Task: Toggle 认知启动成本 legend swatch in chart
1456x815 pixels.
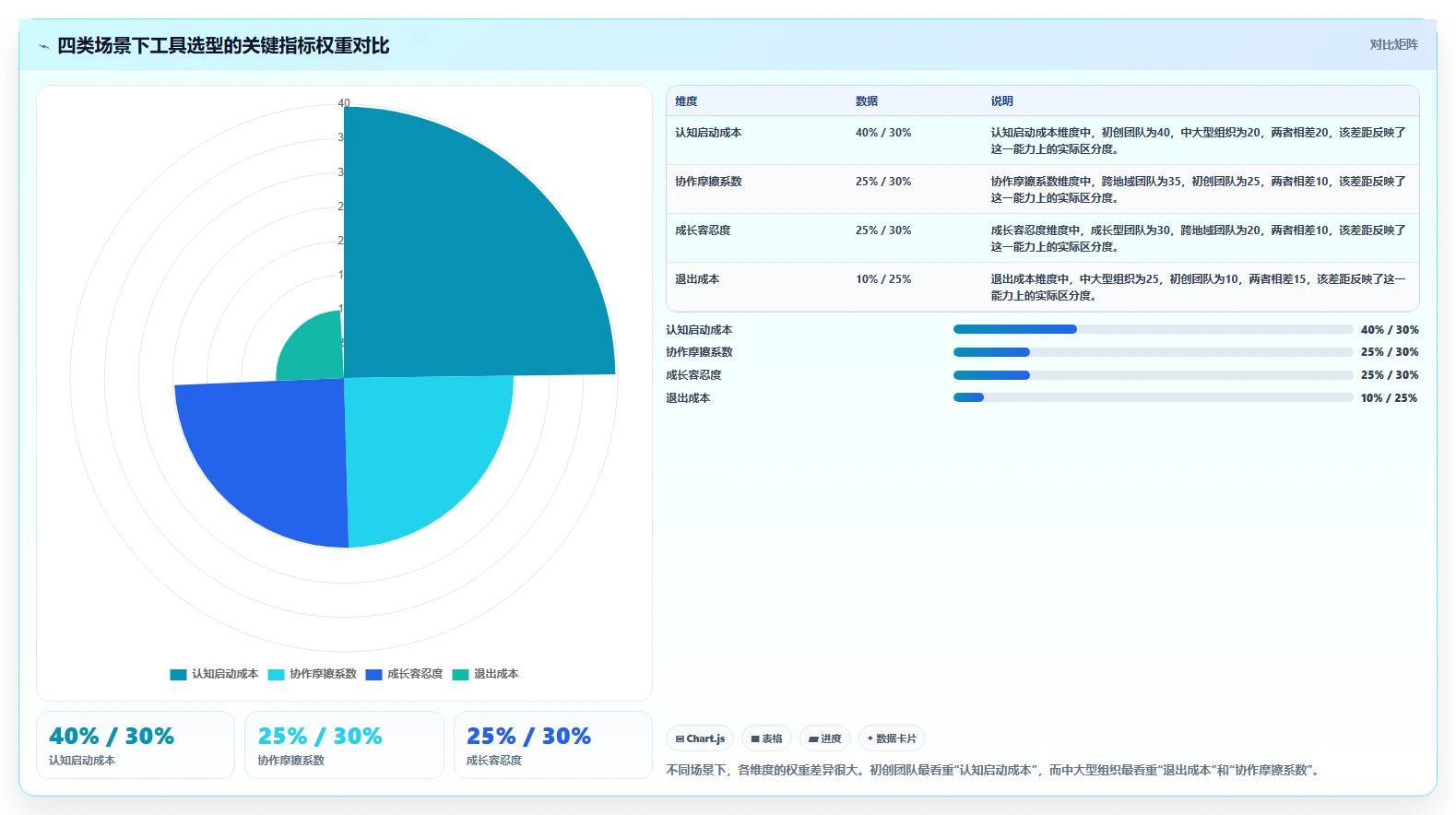Action: pyautogui.click(x=178, y=674)
